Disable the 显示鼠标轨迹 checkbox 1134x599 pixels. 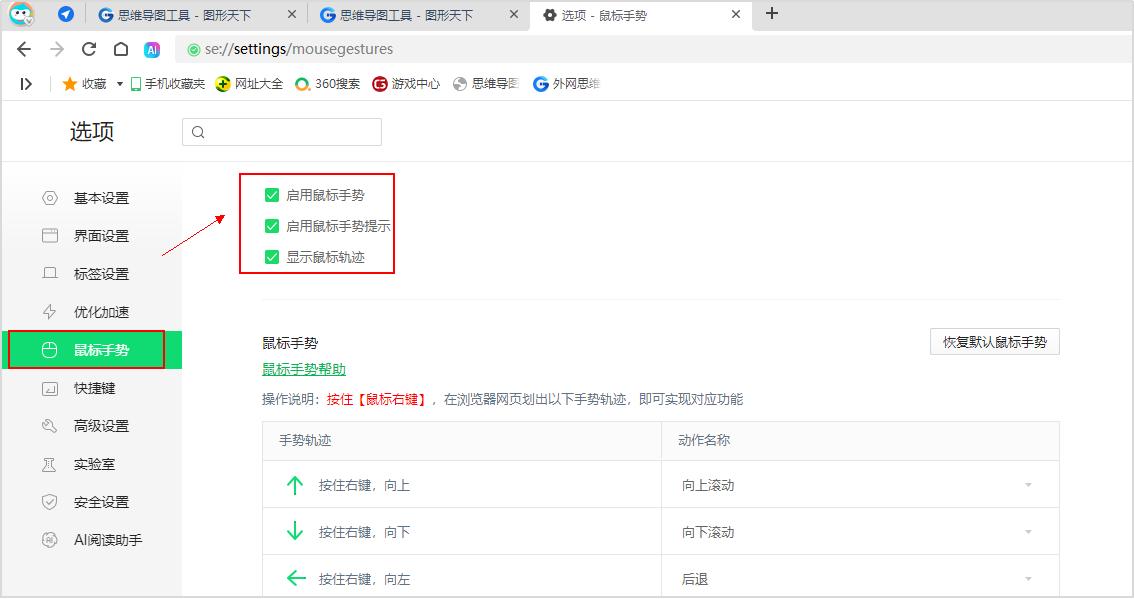pos(272,257)
